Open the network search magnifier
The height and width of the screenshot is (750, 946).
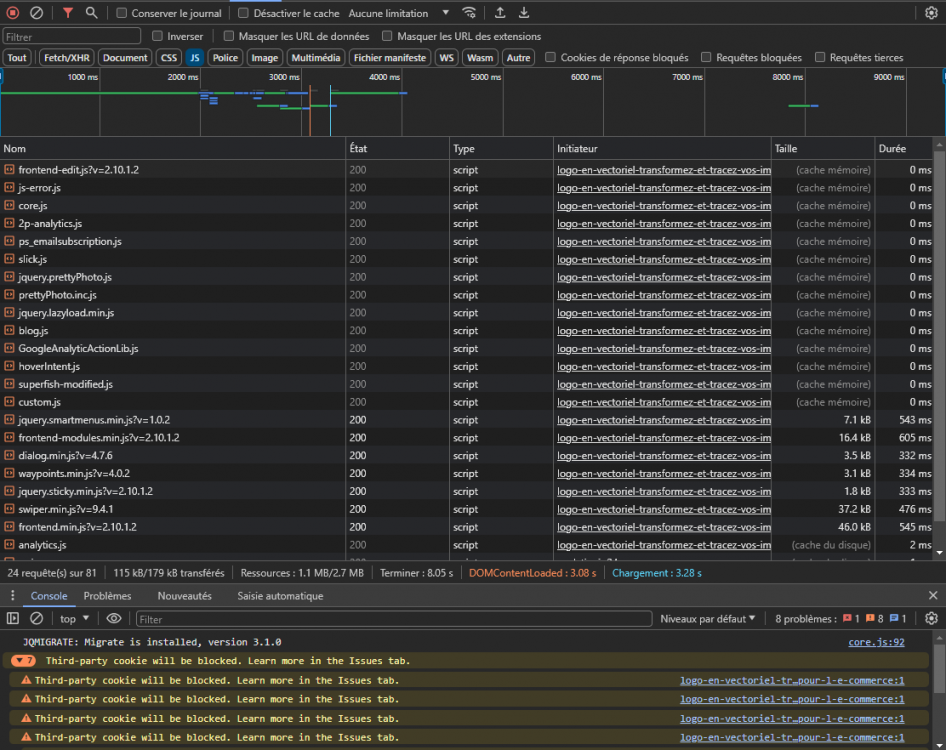[91, 13]
